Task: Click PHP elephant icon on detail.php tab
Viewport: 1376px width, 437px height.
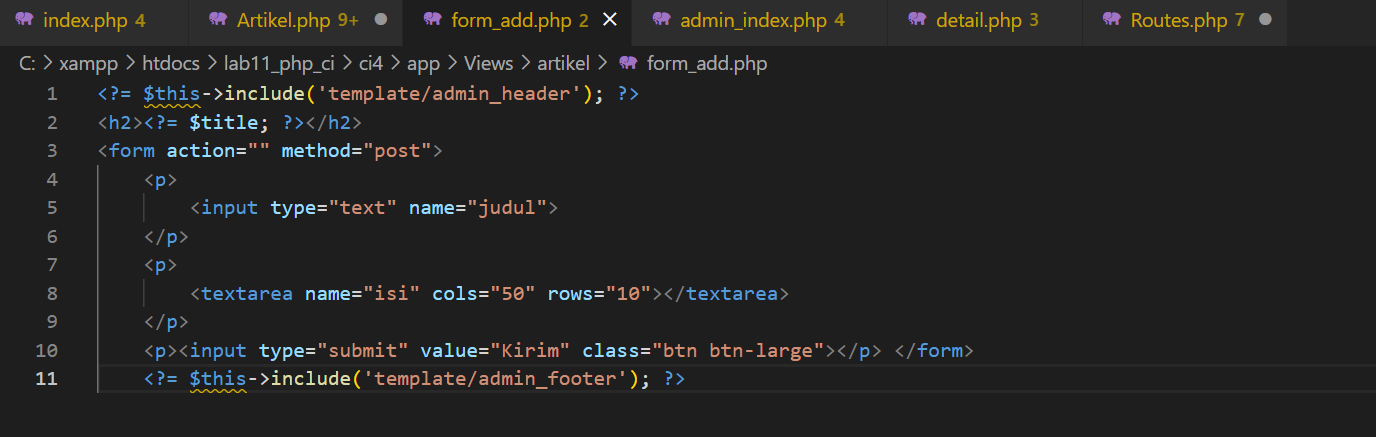Action: (917, 20)
